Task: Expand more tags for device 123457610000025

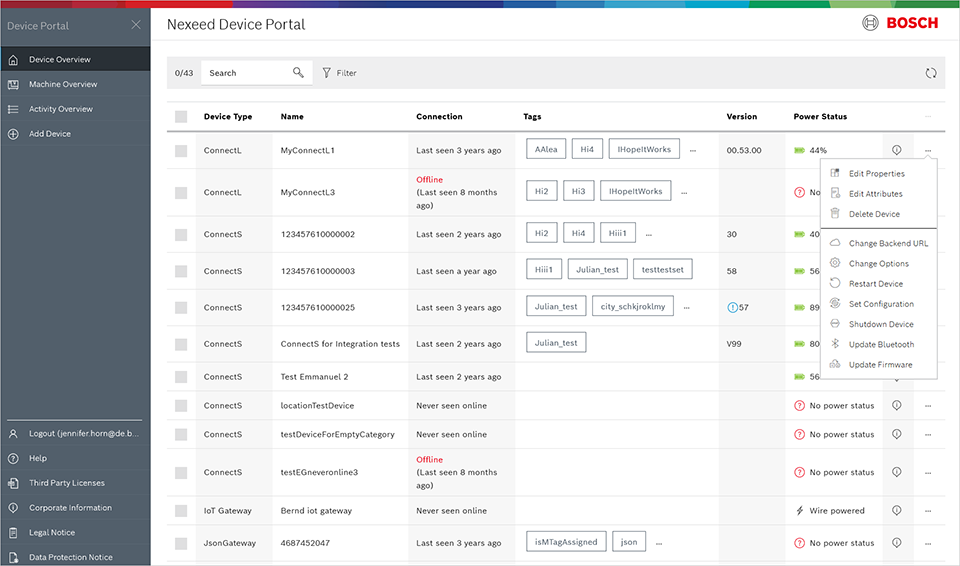Action: point(687,308)
